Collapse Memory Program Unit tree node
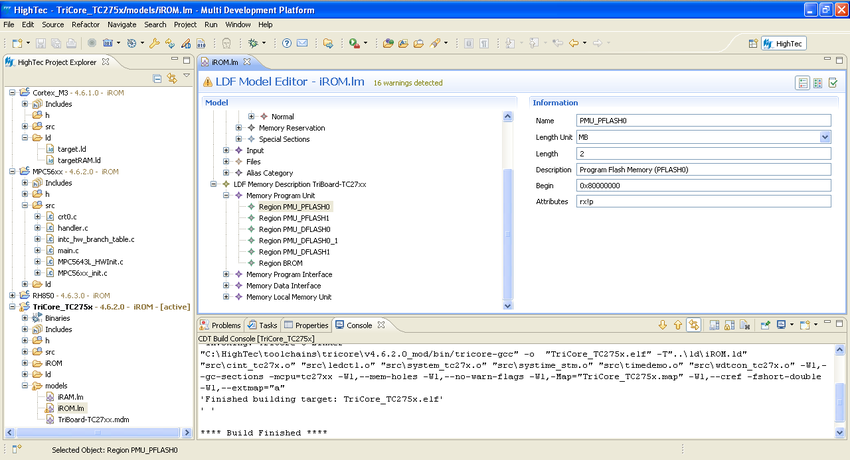The image size is (850, 460). pos(226,196)
